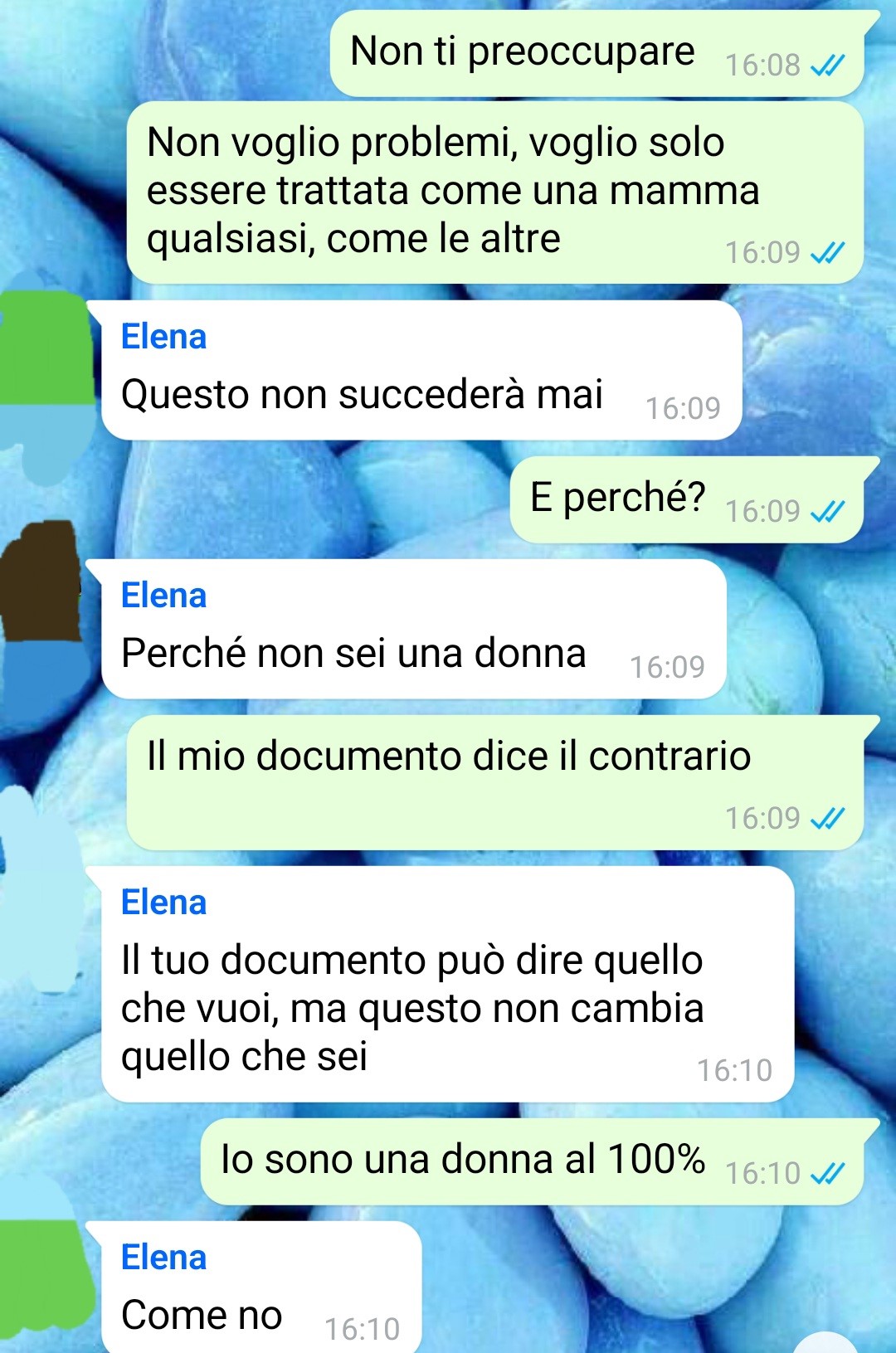Tap sender name Elena above 'Come no'
Viewport: 896px width, 1353px height.
coord(163,1258)
